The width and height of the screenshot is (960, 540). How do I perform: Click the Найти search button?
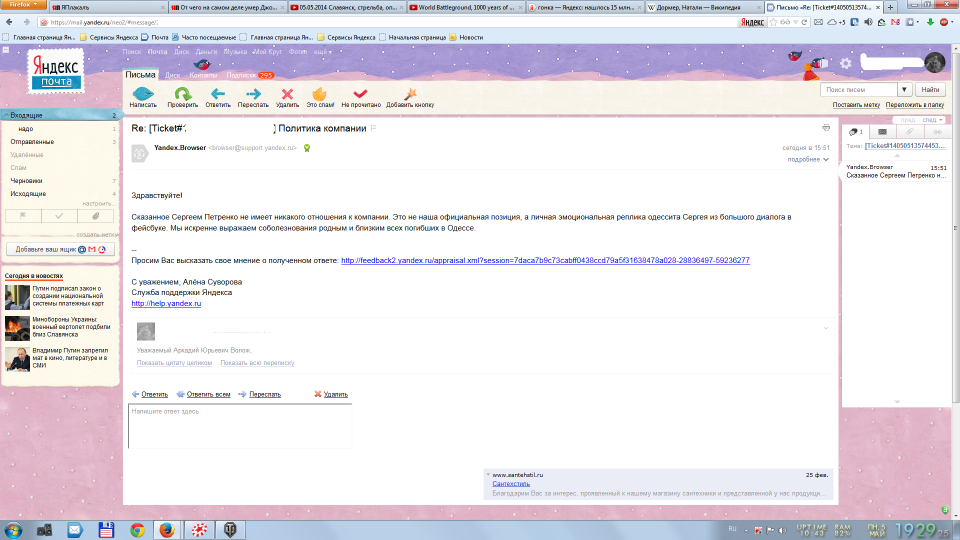click(929, 90)
